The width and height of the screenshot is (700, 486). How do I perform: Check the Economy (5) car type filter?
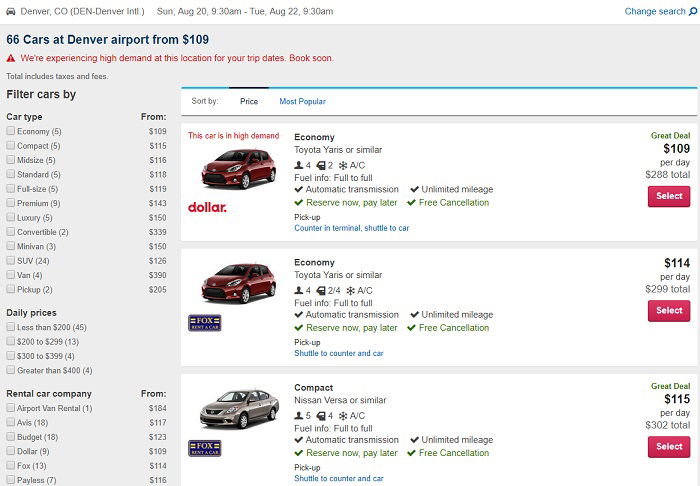tap(11, 131)
